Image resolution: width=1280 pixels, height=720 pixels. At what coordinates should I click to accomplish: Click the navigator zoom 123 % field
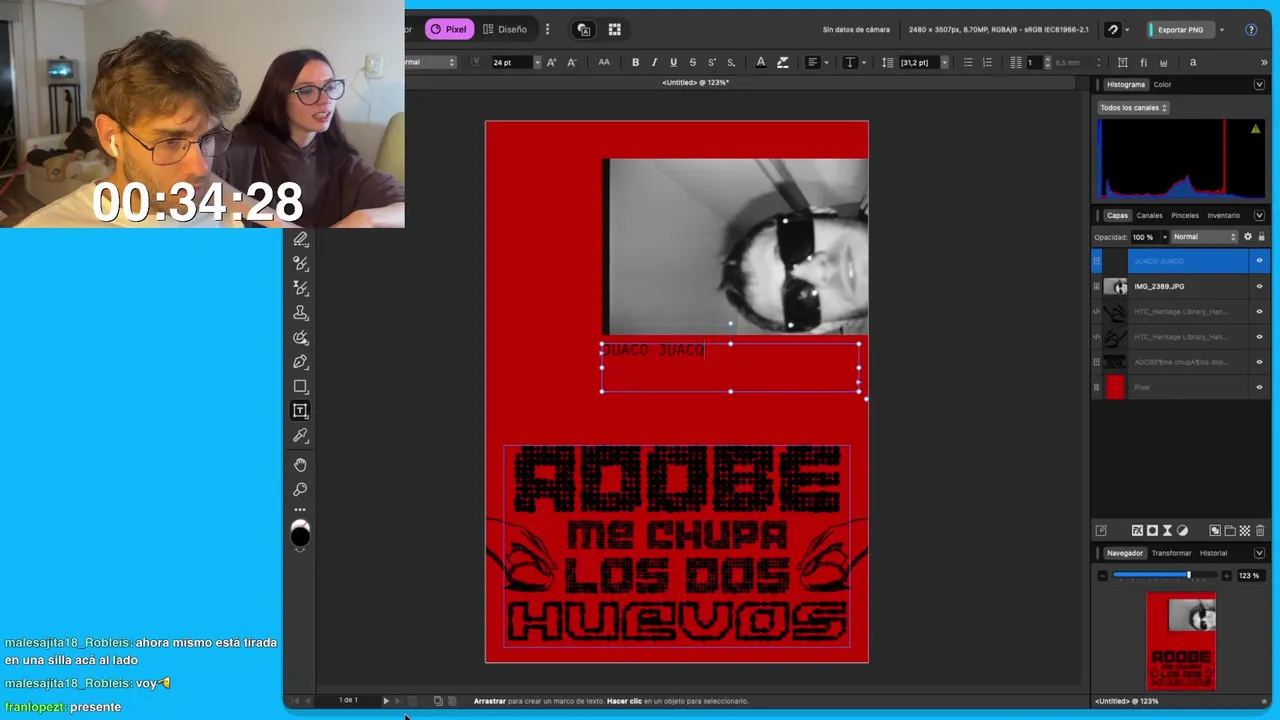pyautogui.click(x=1249, y=576)
